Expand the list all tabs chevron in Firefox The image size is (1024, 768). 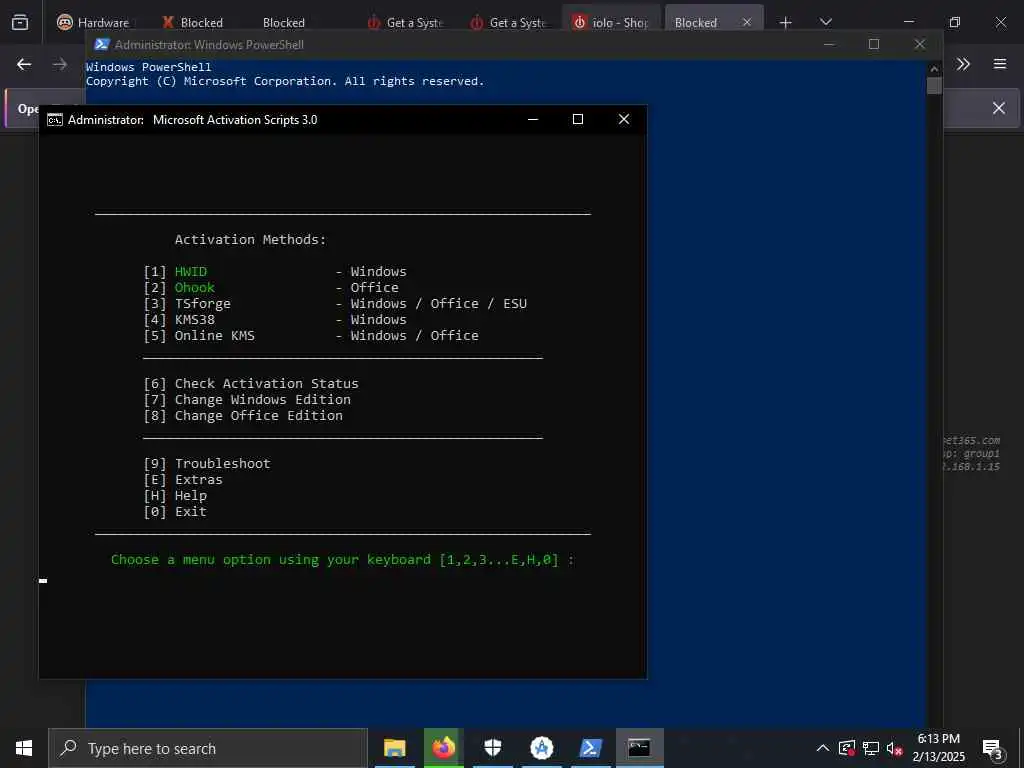[825, 22]
